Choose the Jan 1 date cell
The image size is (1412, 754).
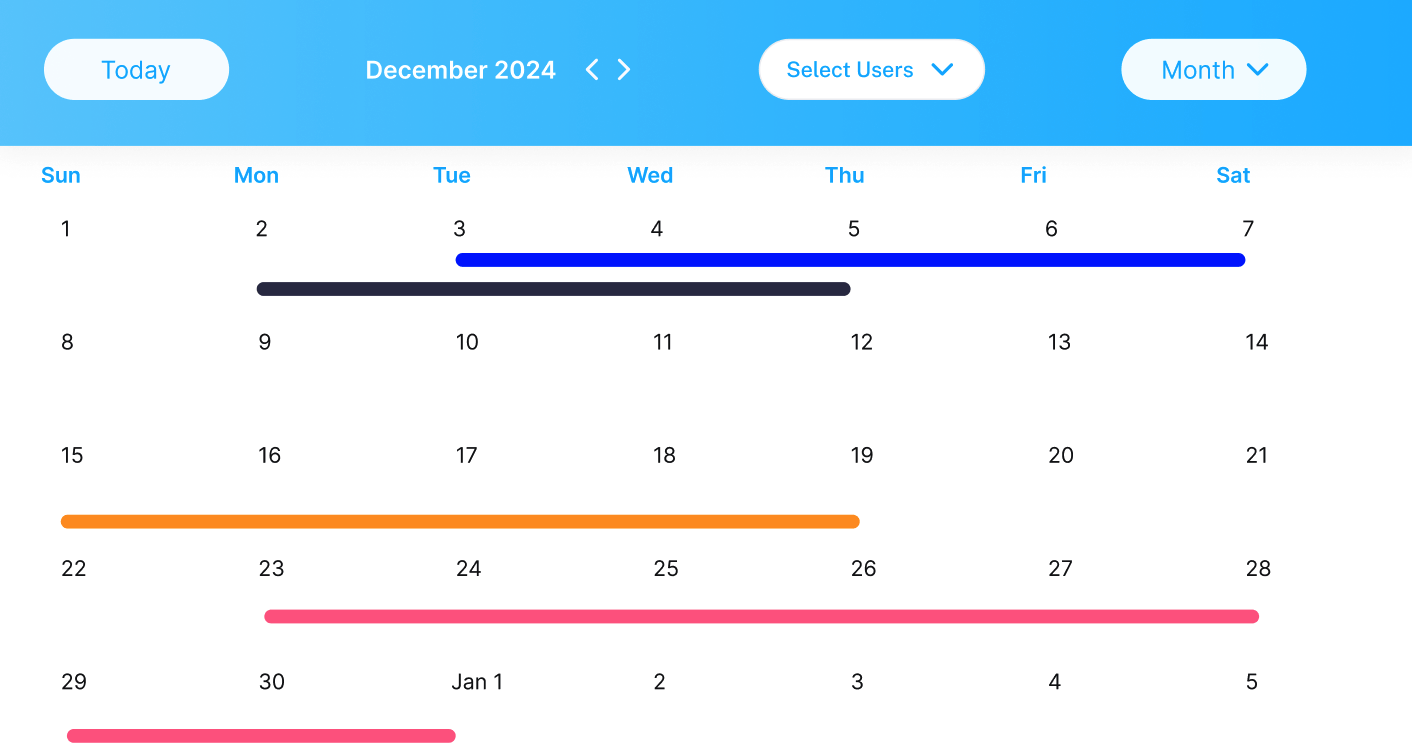coord(477,682)
